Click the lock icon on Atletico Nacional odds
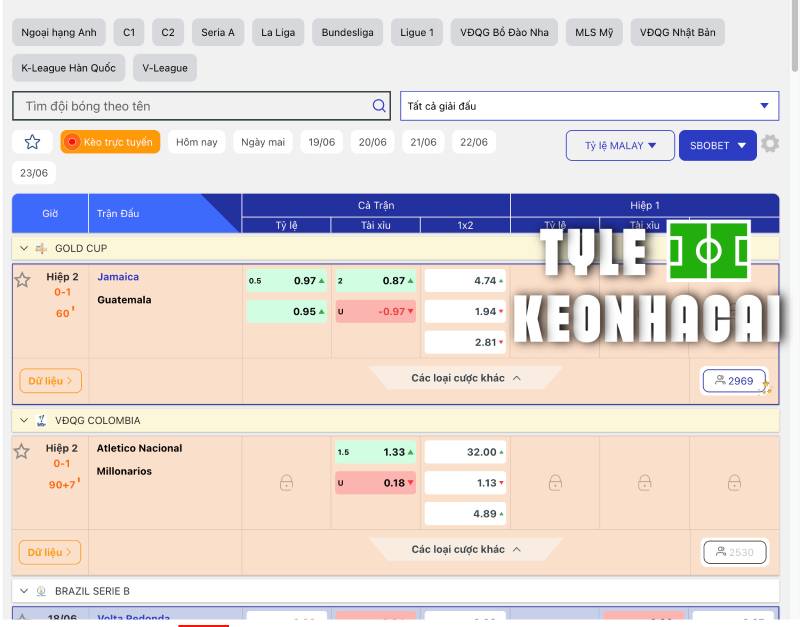The width and height of the screenshot is (800, 627). (286, 482)
